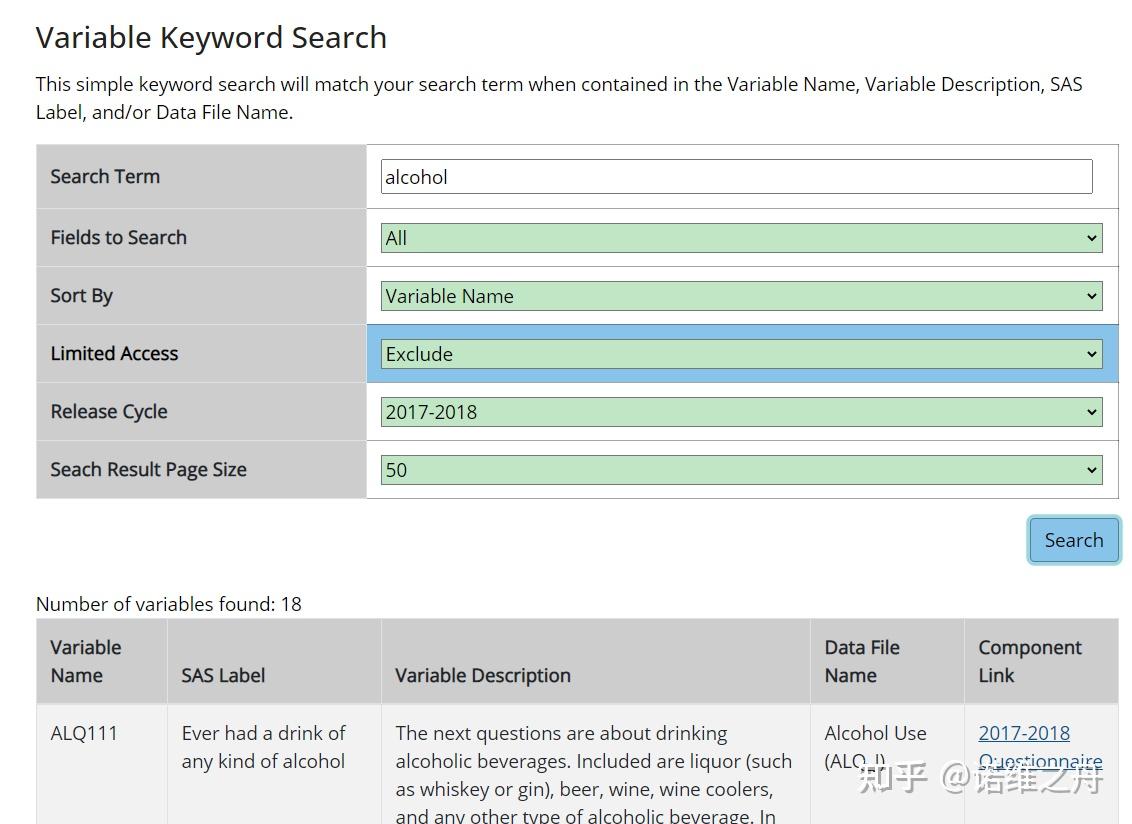Open the Fields to Search dropdown
The image size is (1132, 824).
(x=741, y=238)
